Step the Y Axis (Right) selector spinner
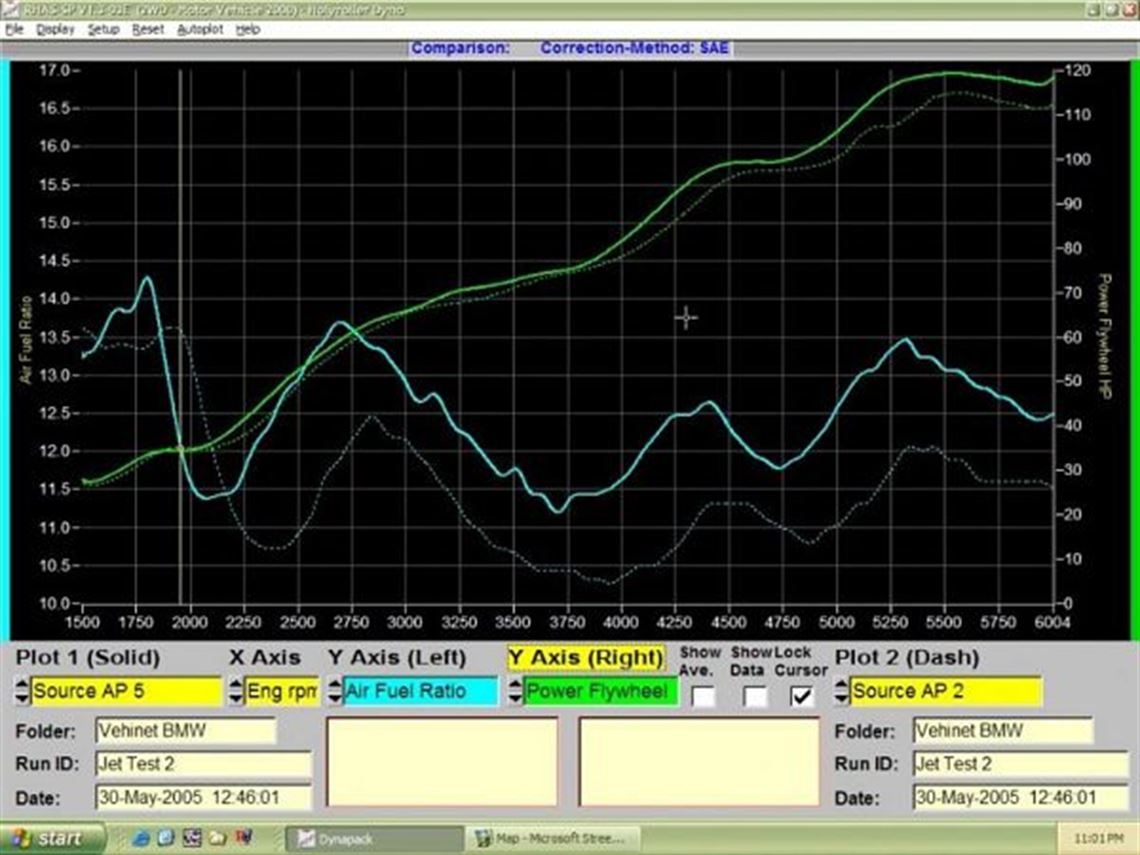This screenshot has width=1140, height=855. [x=515, y=691]
